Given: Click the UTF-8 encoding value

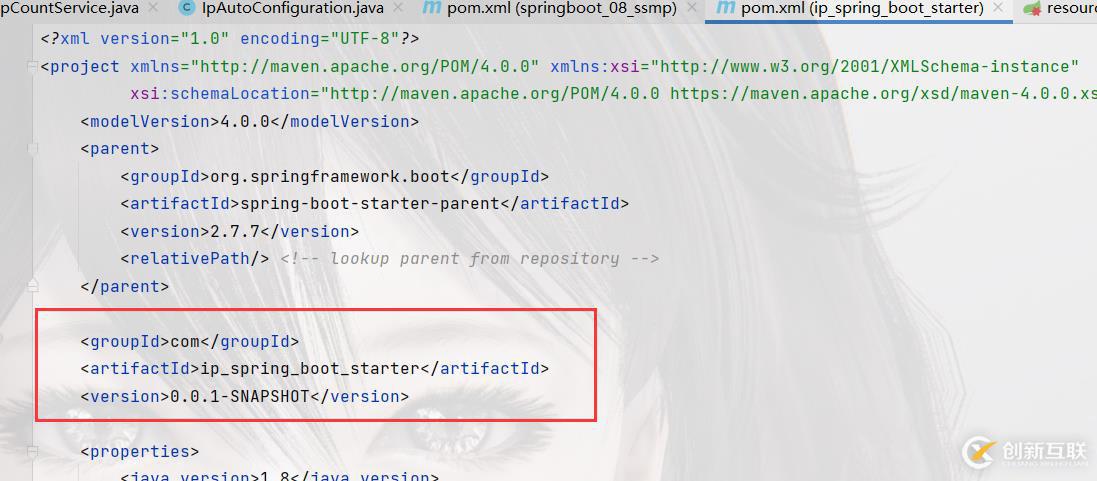Looking at the screenshot, I should coord(360,39).
